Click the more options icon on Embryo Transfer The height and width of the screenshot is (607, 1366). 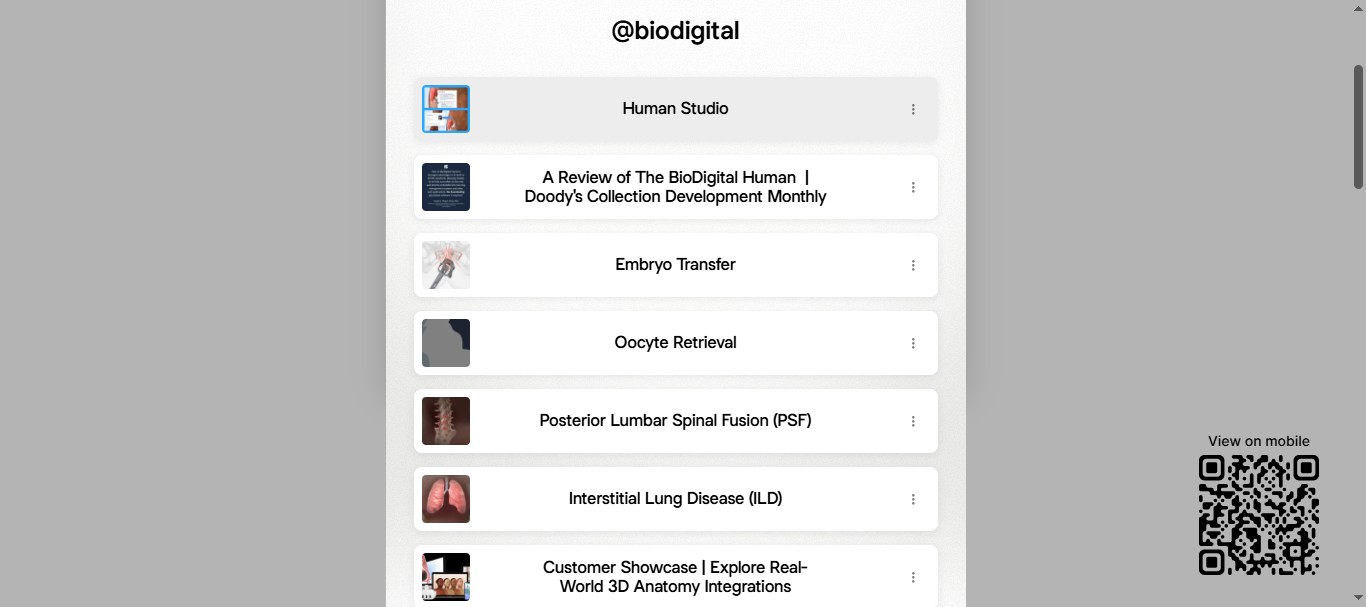(913, 265)
